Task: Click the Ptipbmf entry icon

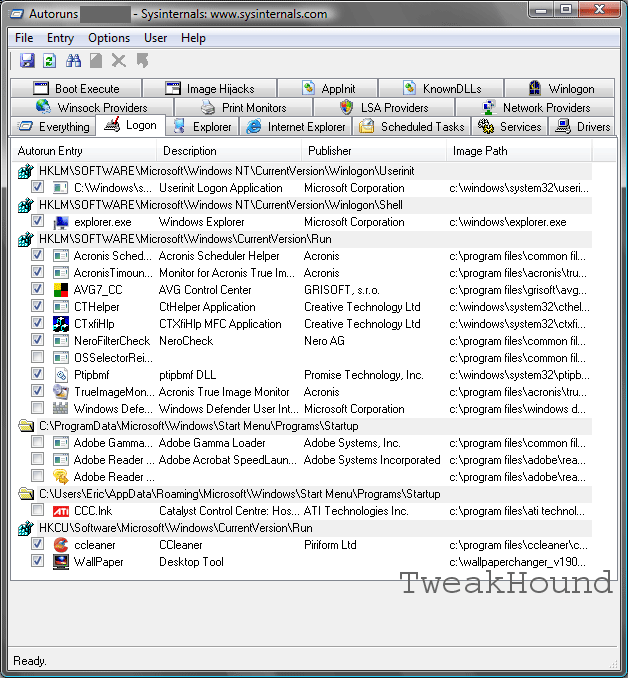Action: (x=61, y=375)
